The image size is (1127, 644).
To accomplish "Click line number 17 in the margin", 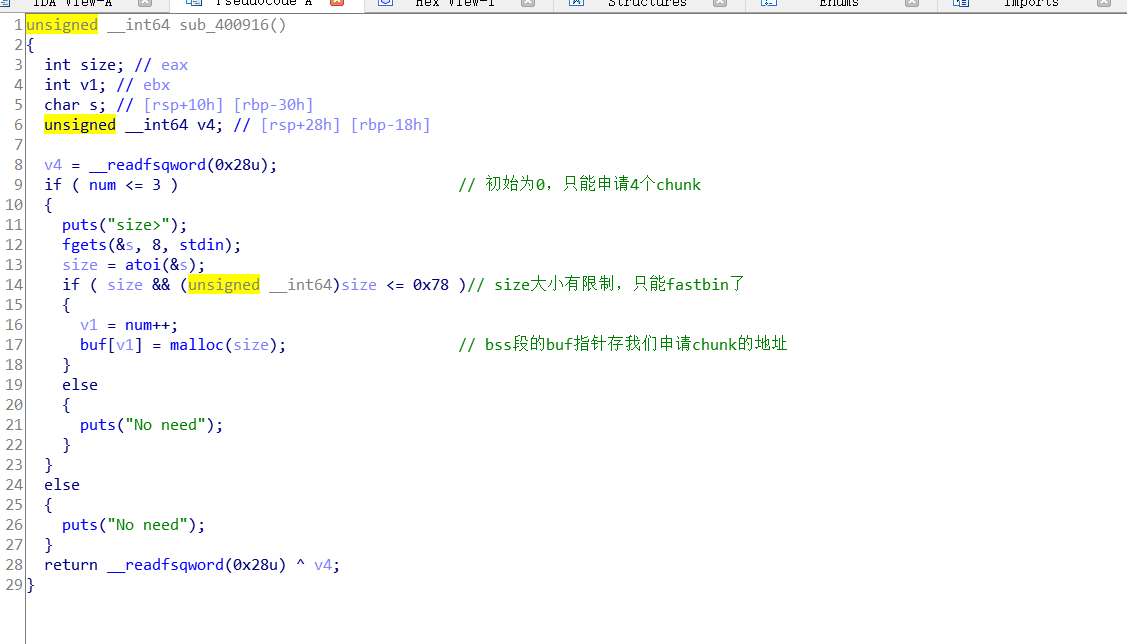I will 15,344.
